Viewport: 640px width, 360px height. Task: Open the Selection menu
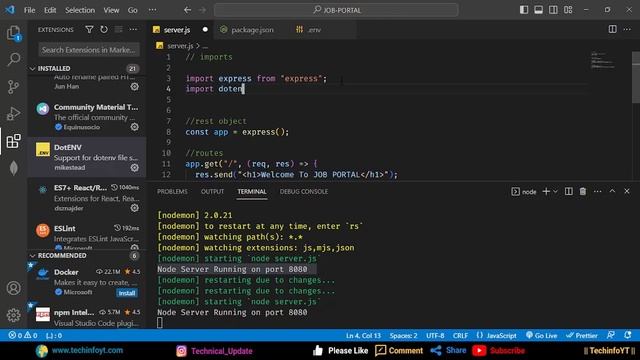[x=80, y=10]
